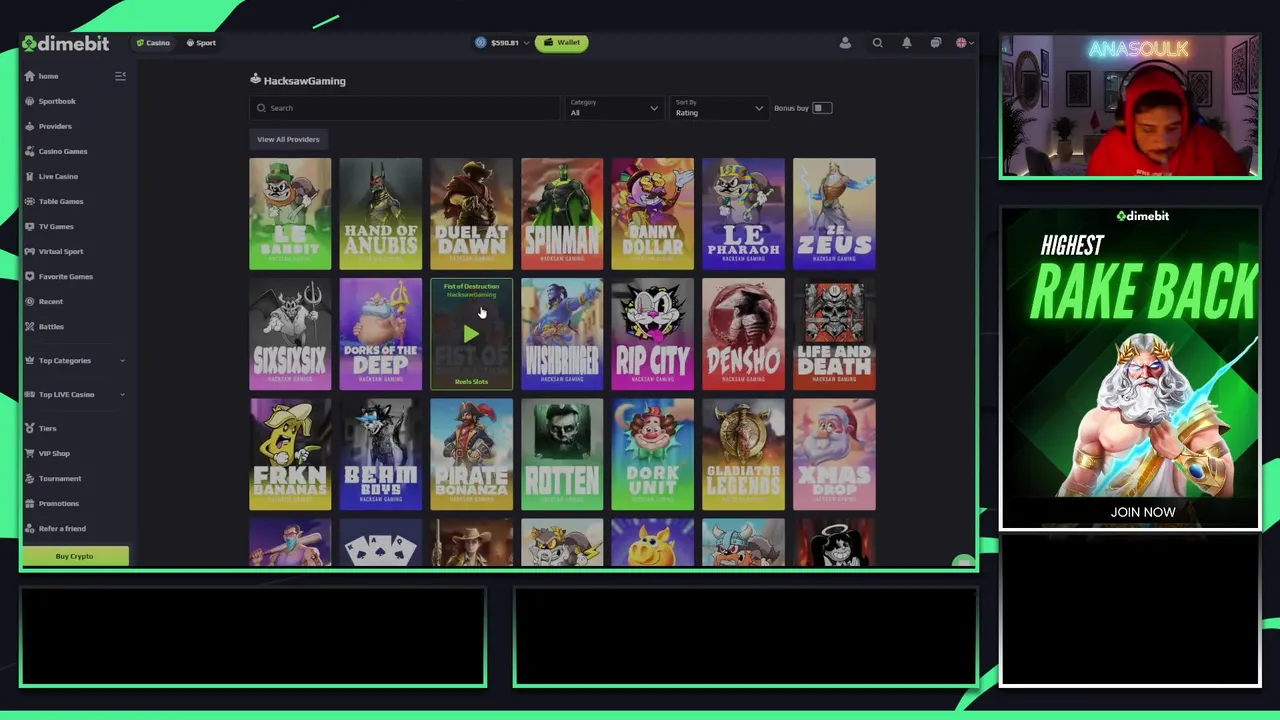
Task: Open the Duel at Dawn game thumbnail
Action: 471,214
